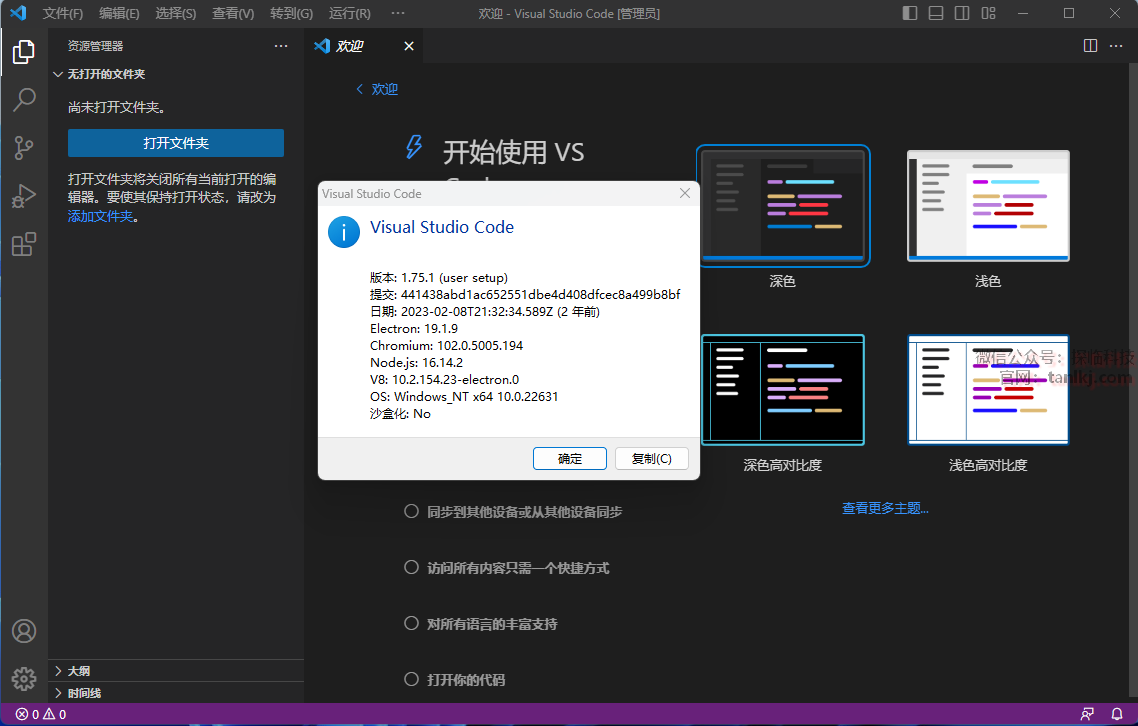Click the Copy (复制) button in dialog
1138x726 pixels.
coord(651,458)
